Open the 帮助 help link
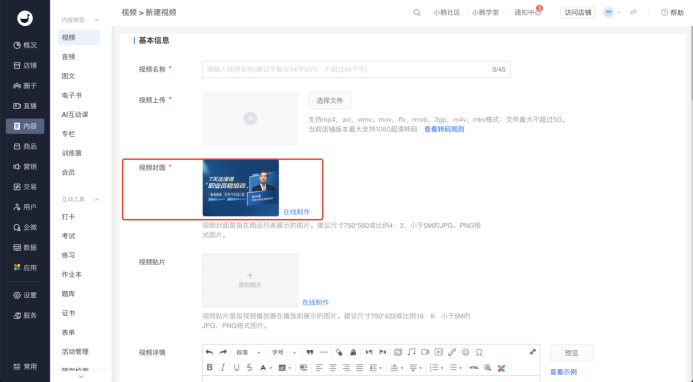 (672, 12)
